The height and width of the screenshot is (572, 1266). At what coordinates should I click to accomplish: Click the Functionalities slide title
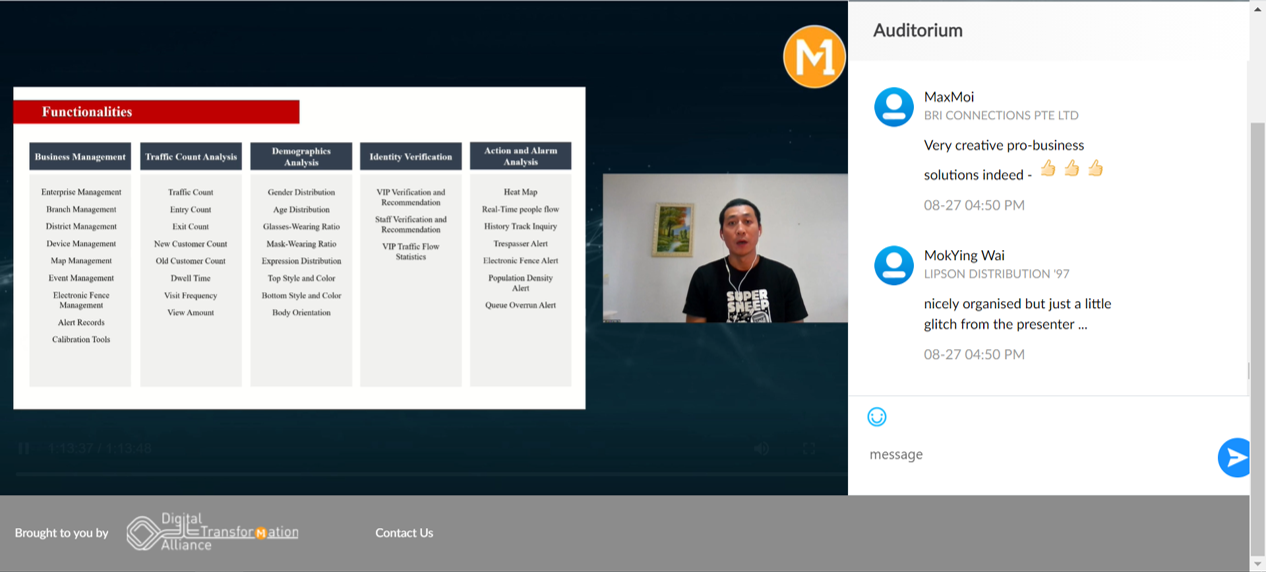click(x=87, y=112)
